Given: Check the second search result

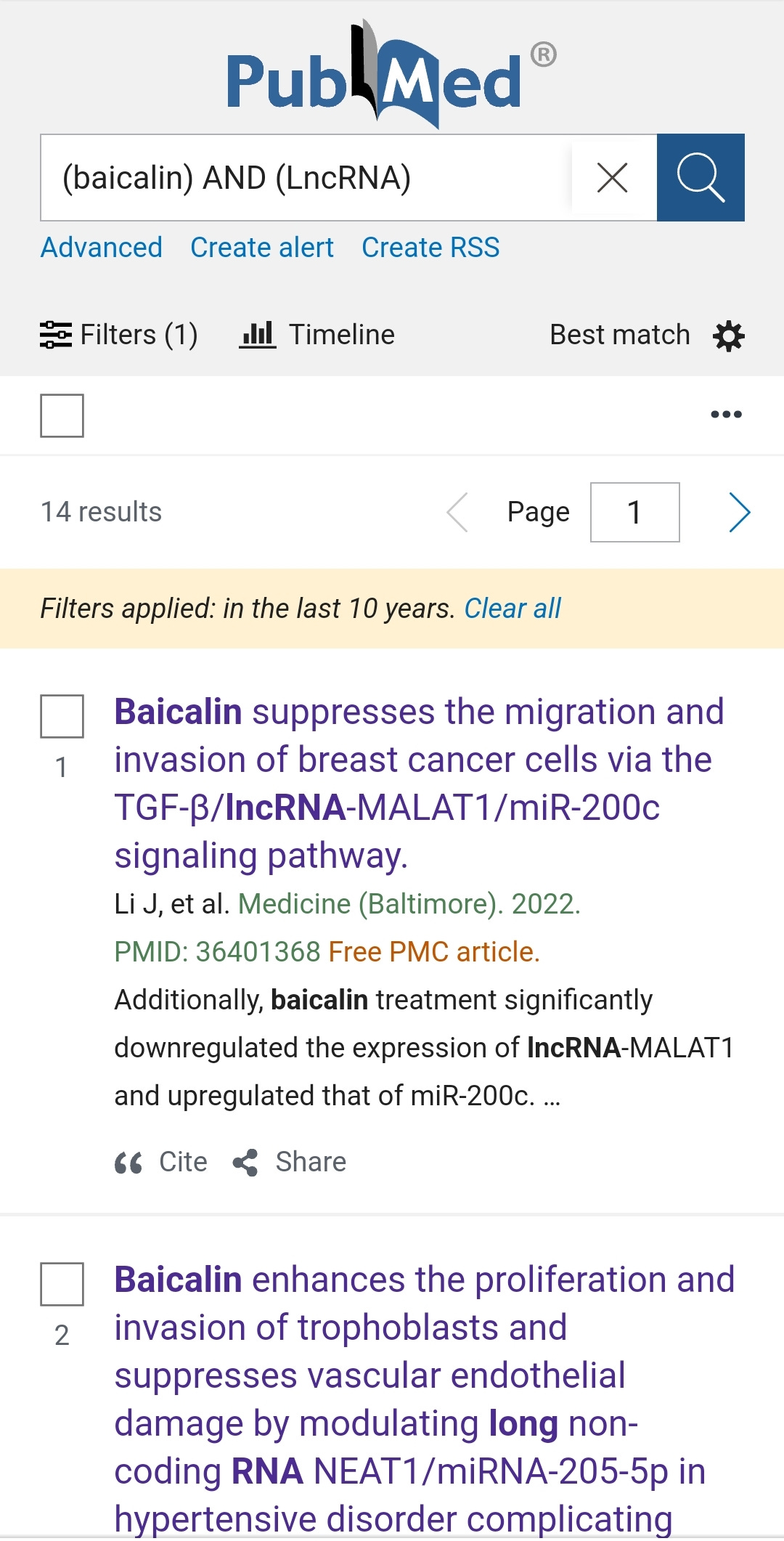Looking at the screenshot, I should 62,1285.
